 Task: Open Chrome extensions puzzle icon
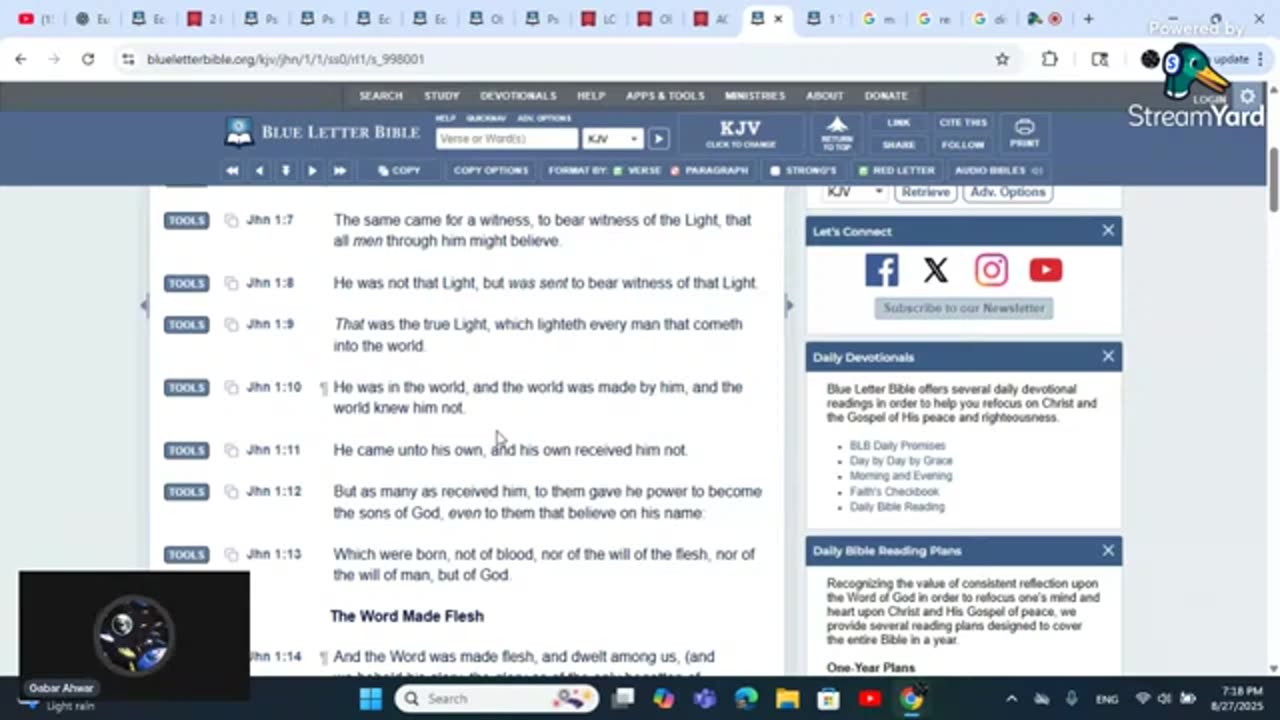coord(1050,59)
